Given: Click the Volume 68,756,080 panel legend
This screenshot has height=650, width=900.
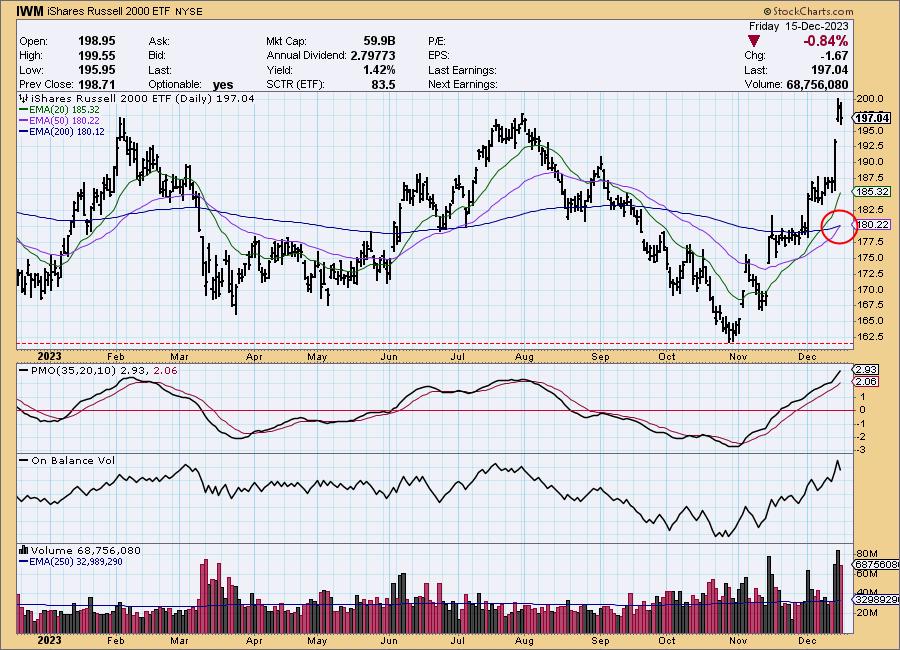Looking at the screenshot, I should point(86,550).
